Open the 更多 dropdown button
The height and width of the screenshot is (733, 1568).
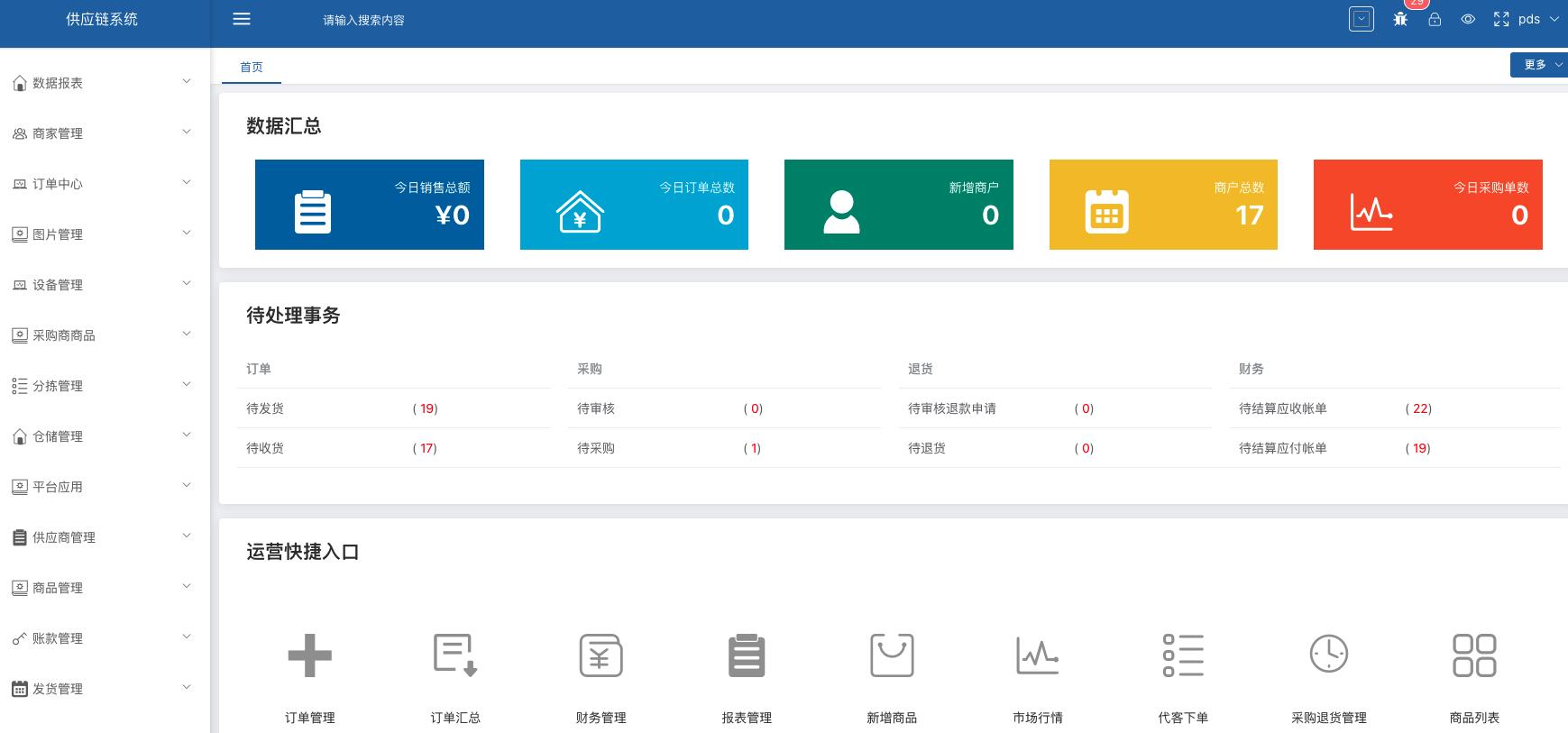(x=1540, y=65)
